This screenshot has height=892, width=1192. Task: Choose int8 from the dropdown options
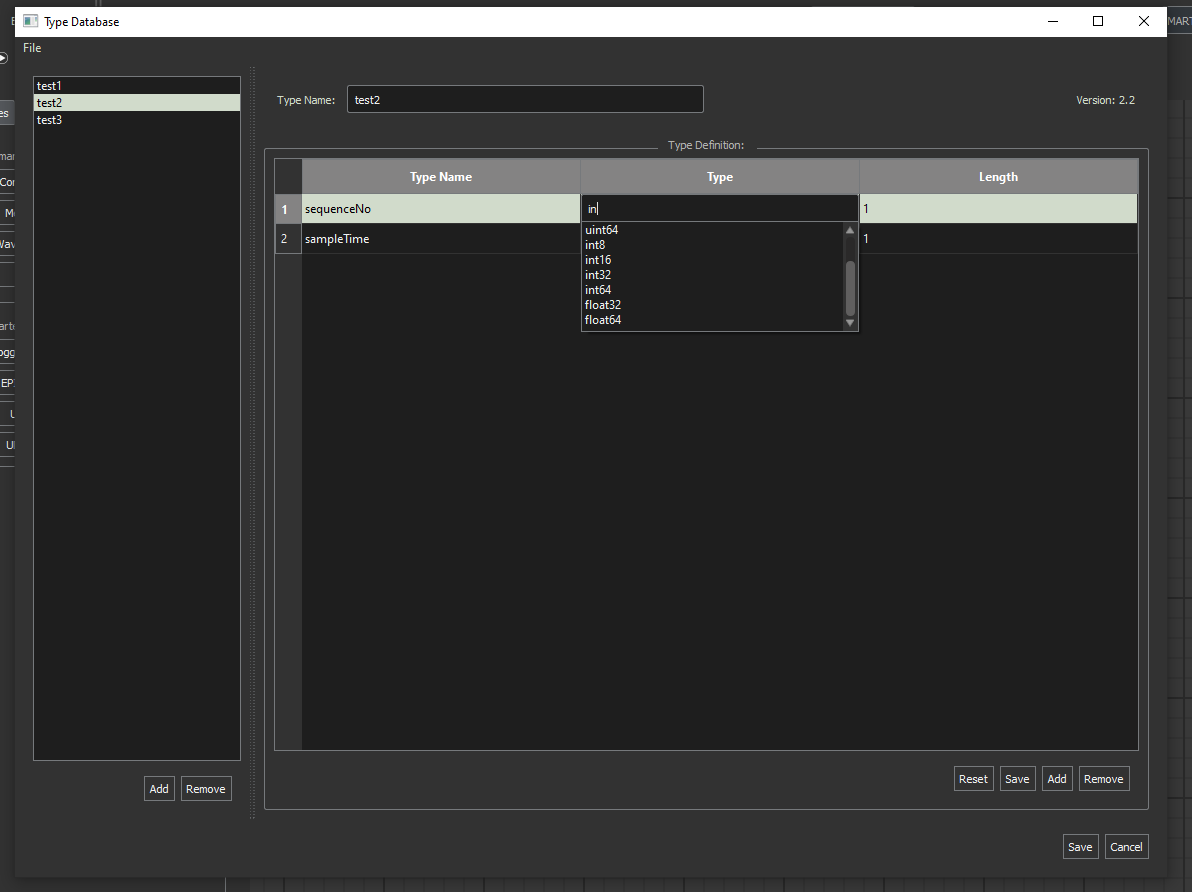[x=595, y=245]
